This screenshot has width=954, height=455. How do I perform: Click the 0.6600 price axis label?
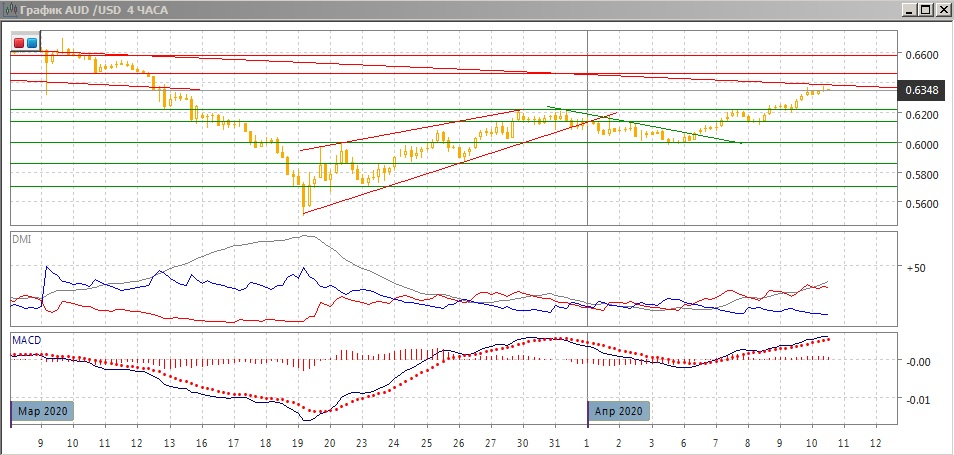click(x=923, y=55)
